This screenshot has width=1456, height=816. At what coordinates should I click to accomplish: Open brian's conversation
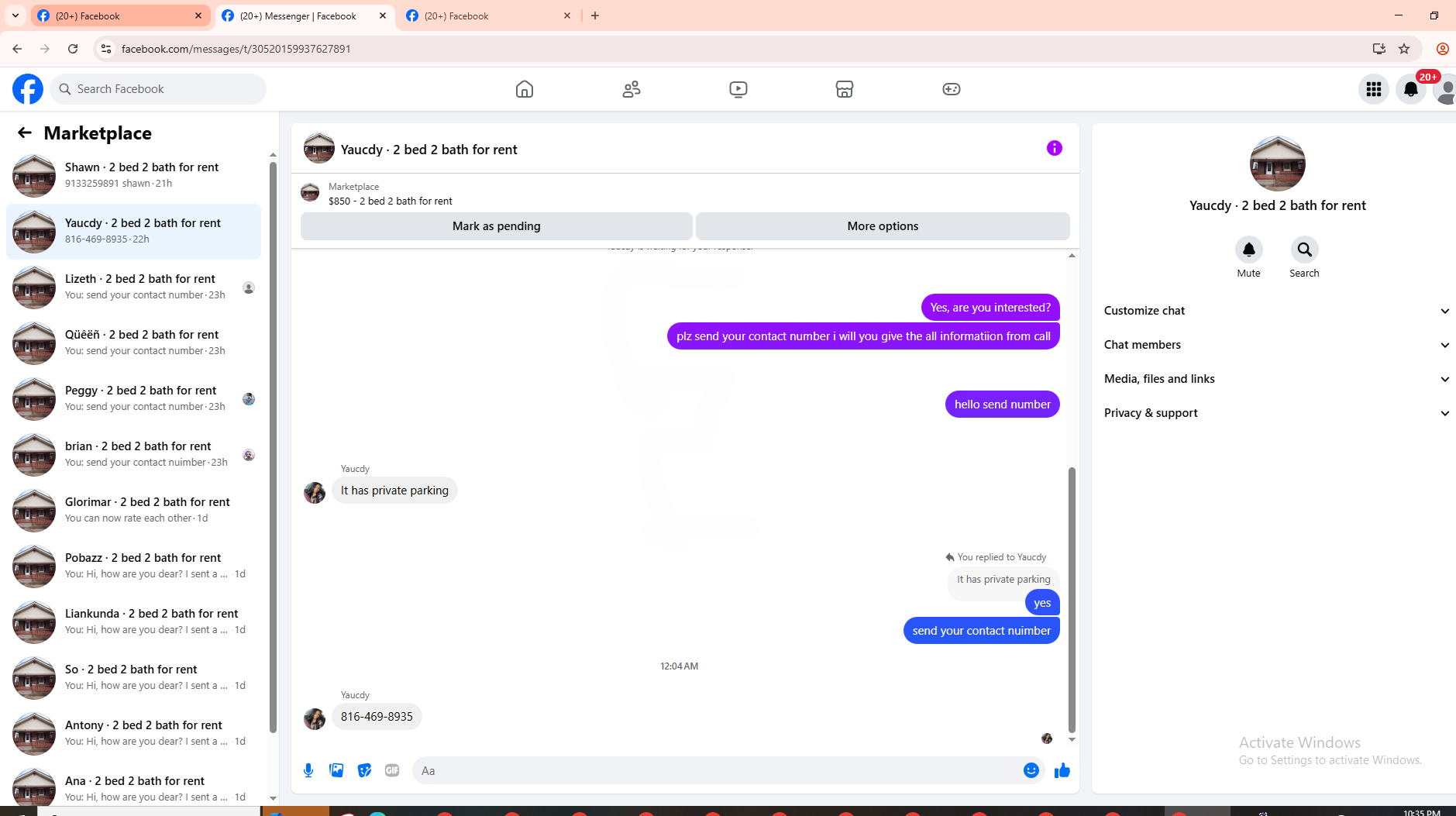coord(133,455)
